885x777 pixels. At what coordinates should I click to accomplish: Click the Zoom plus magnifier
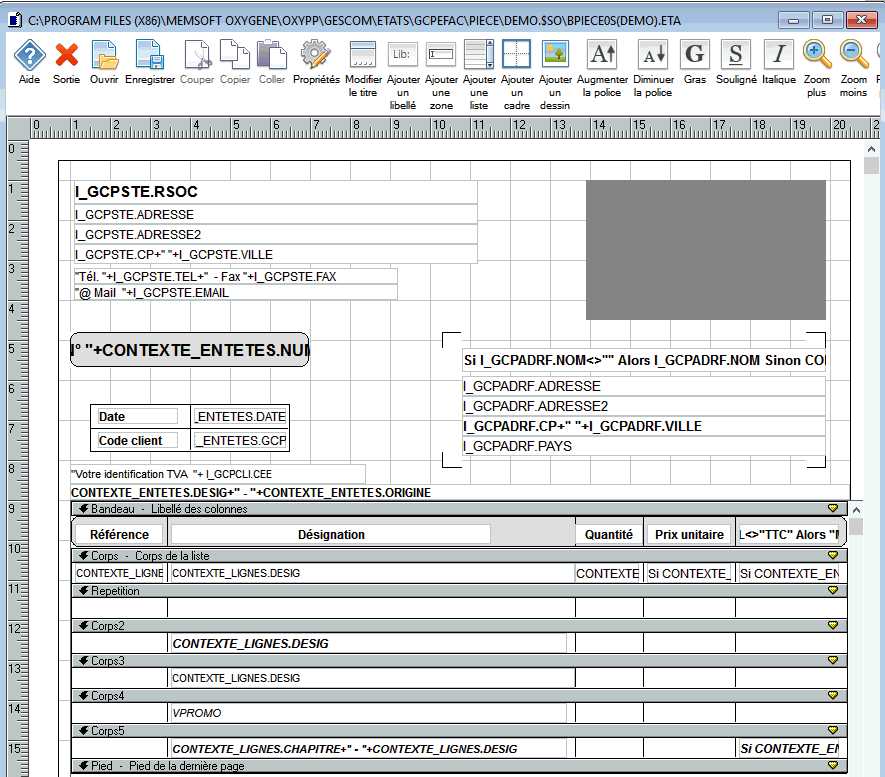coord(817,55)
